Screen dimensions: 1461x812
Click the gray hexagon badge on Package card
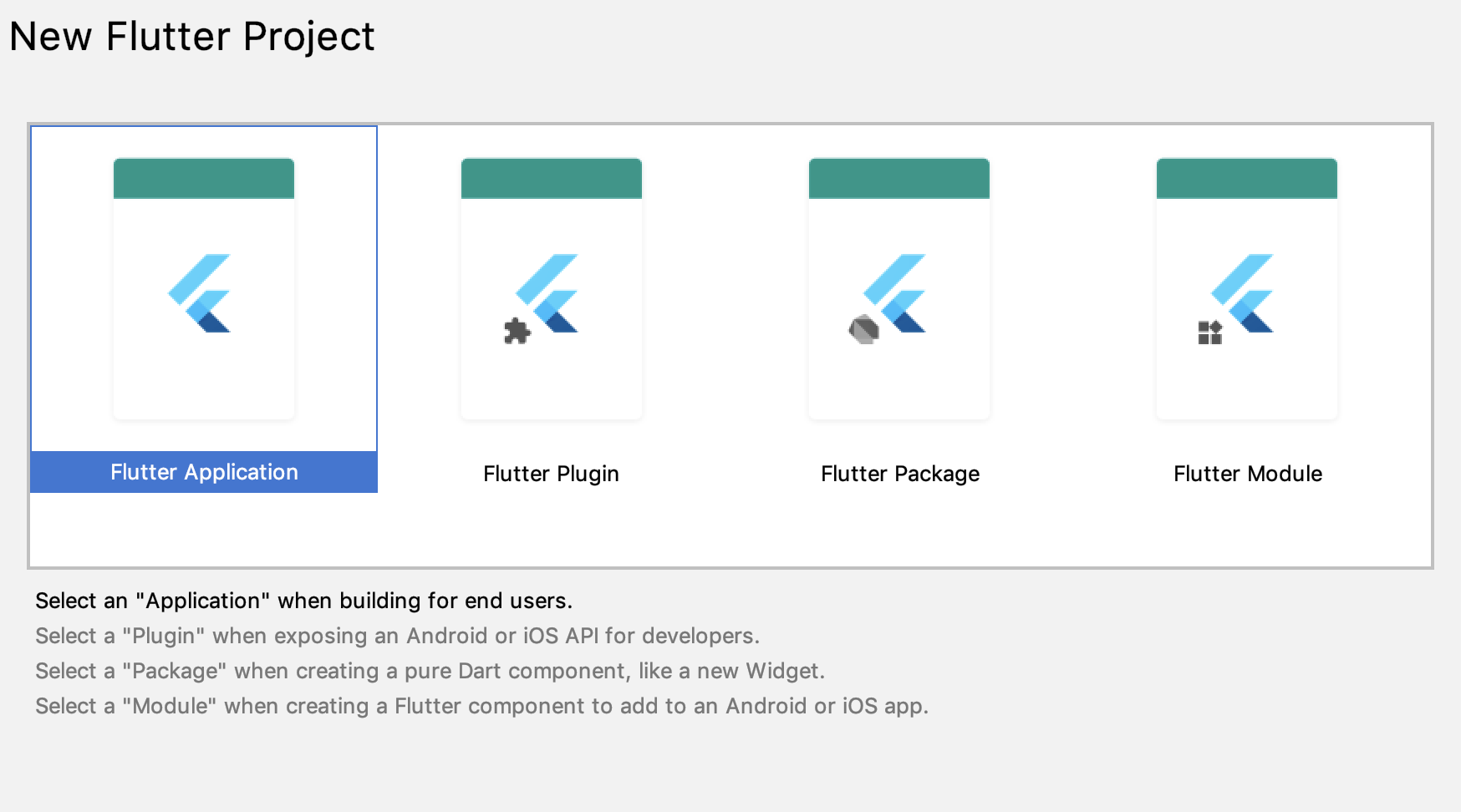[863, 330]
